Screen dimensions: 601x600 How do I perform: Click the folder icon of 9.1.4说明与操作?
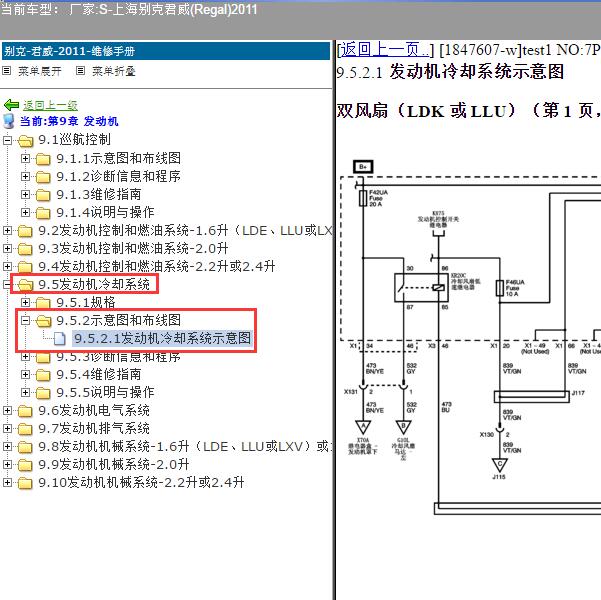(x=43, y=213)
